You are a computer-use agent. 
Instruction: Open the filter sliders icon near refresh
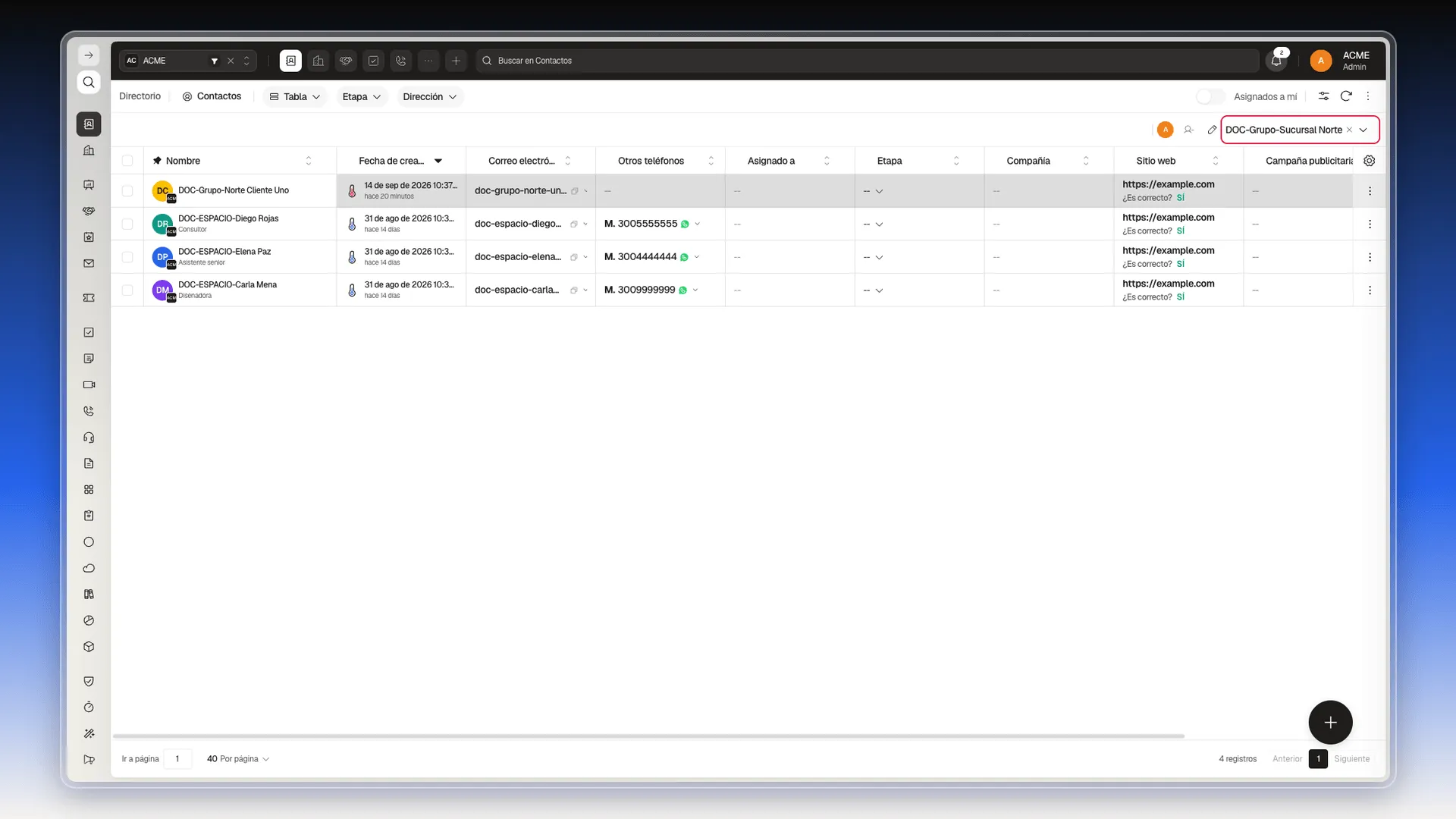click(x=1323, y=96)
